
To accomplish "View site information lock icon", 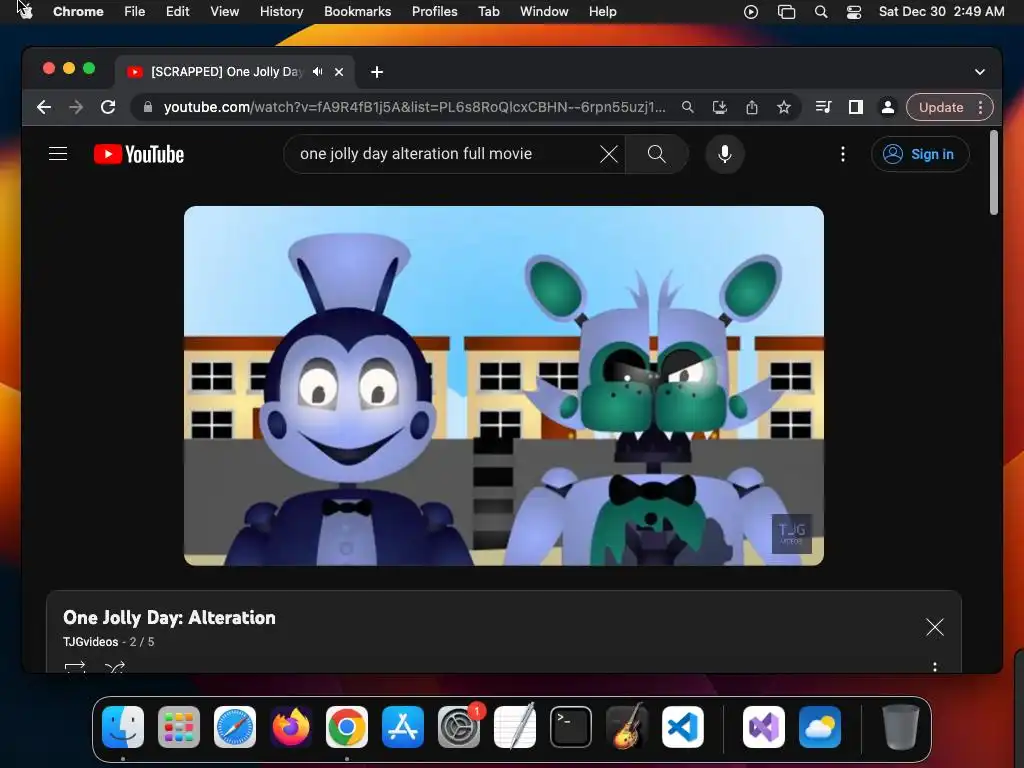I will click(x=148, y=107).
